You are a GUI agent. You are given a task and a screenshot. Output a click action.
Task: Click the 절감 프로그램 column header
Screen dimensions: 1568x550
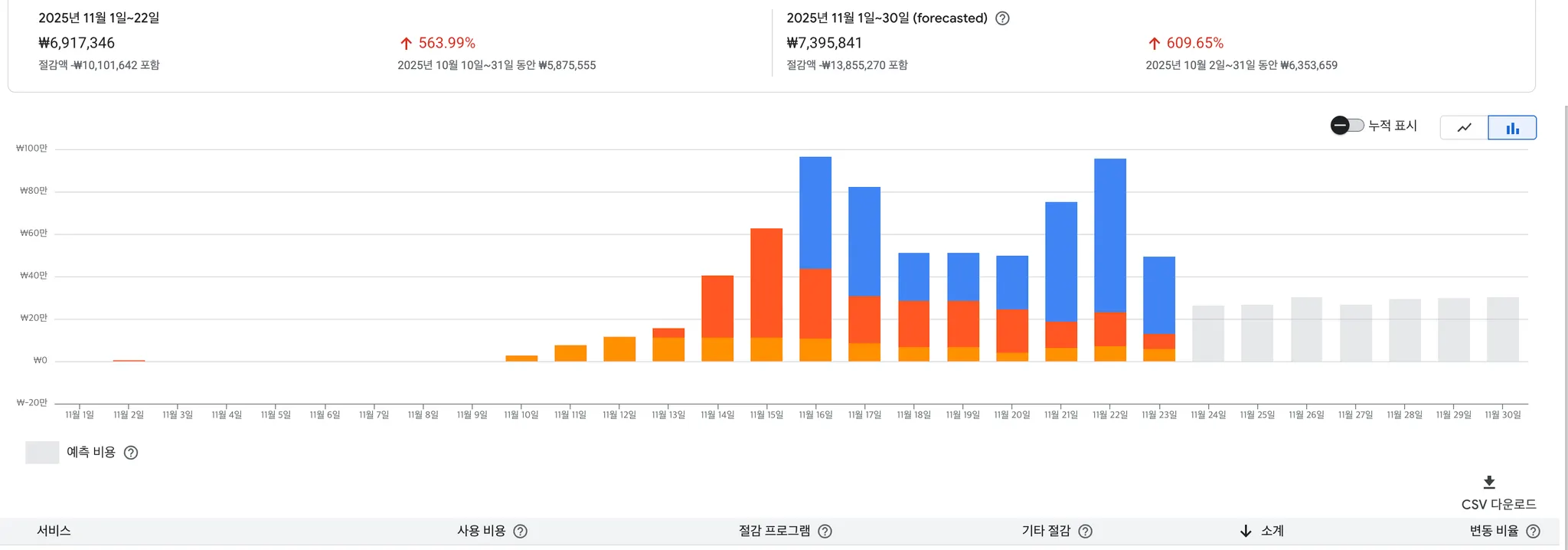pos(774,531)
